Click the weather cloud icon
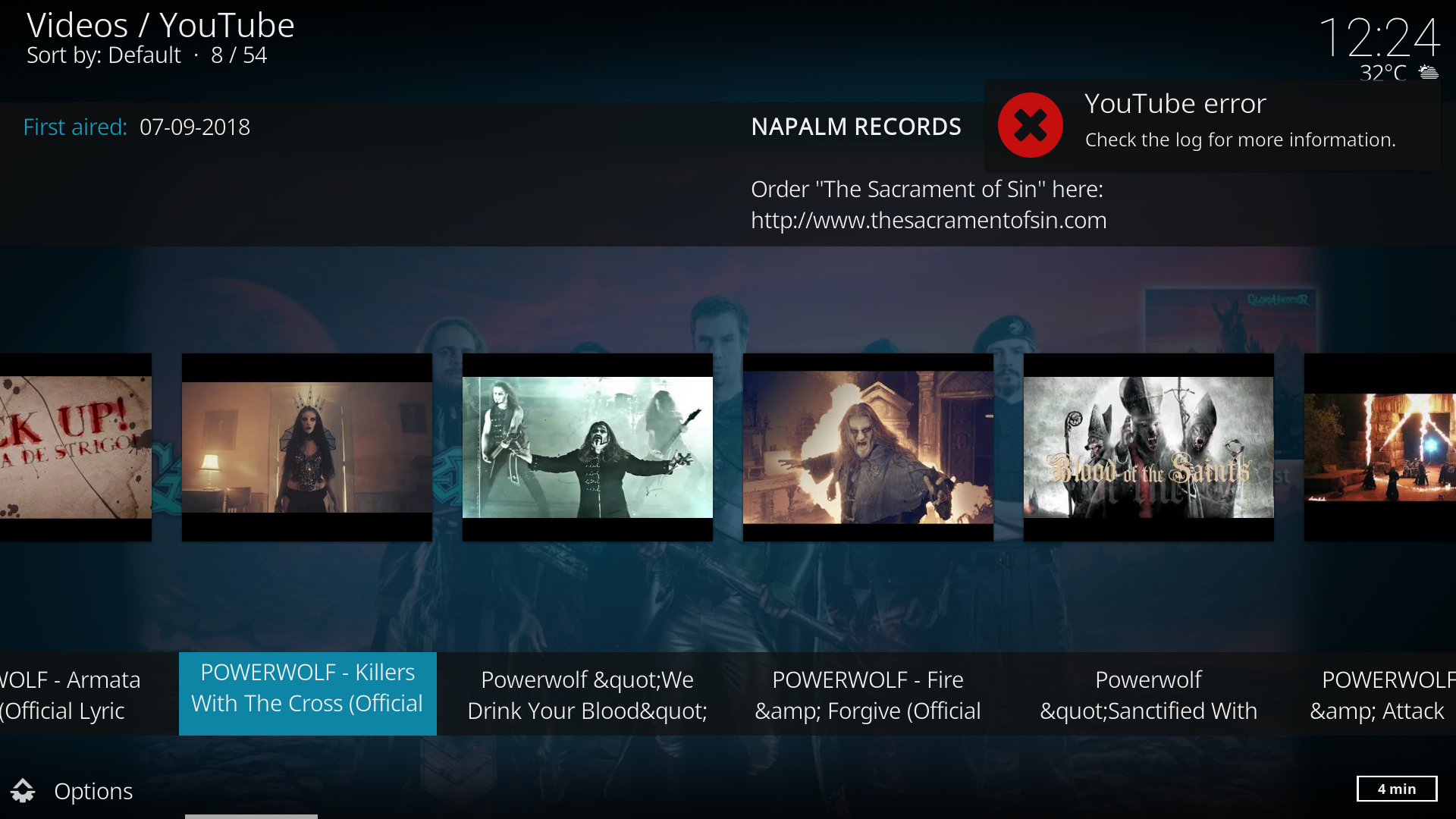1456x819 pixels. (1429, 73)
